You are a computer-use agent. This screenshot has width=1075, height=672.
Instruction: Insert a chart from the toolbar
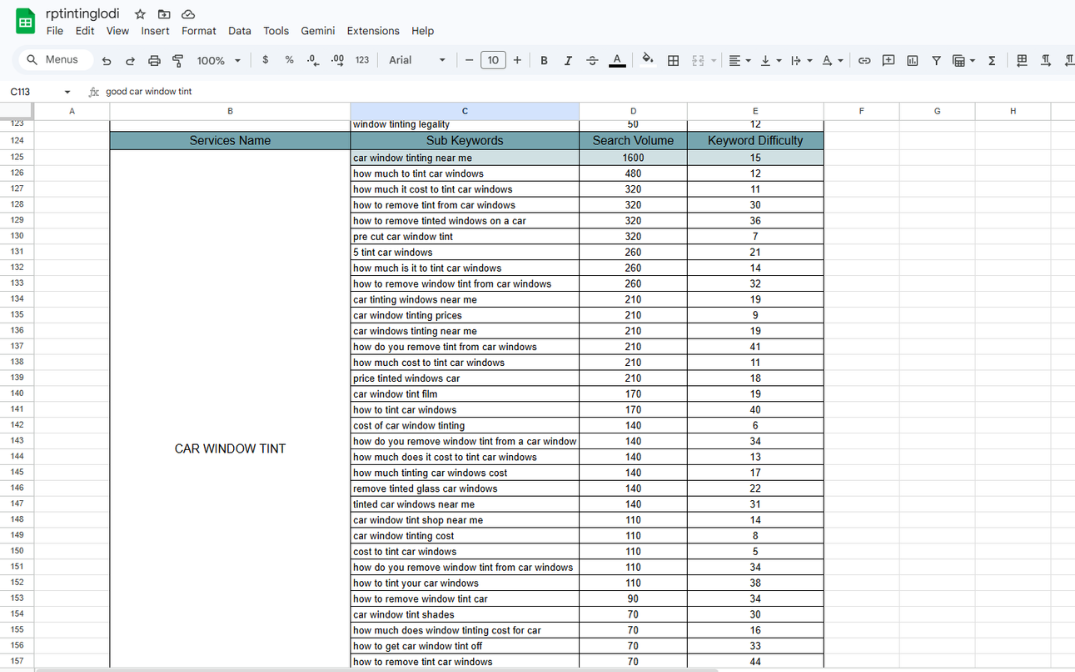(912, 61)
